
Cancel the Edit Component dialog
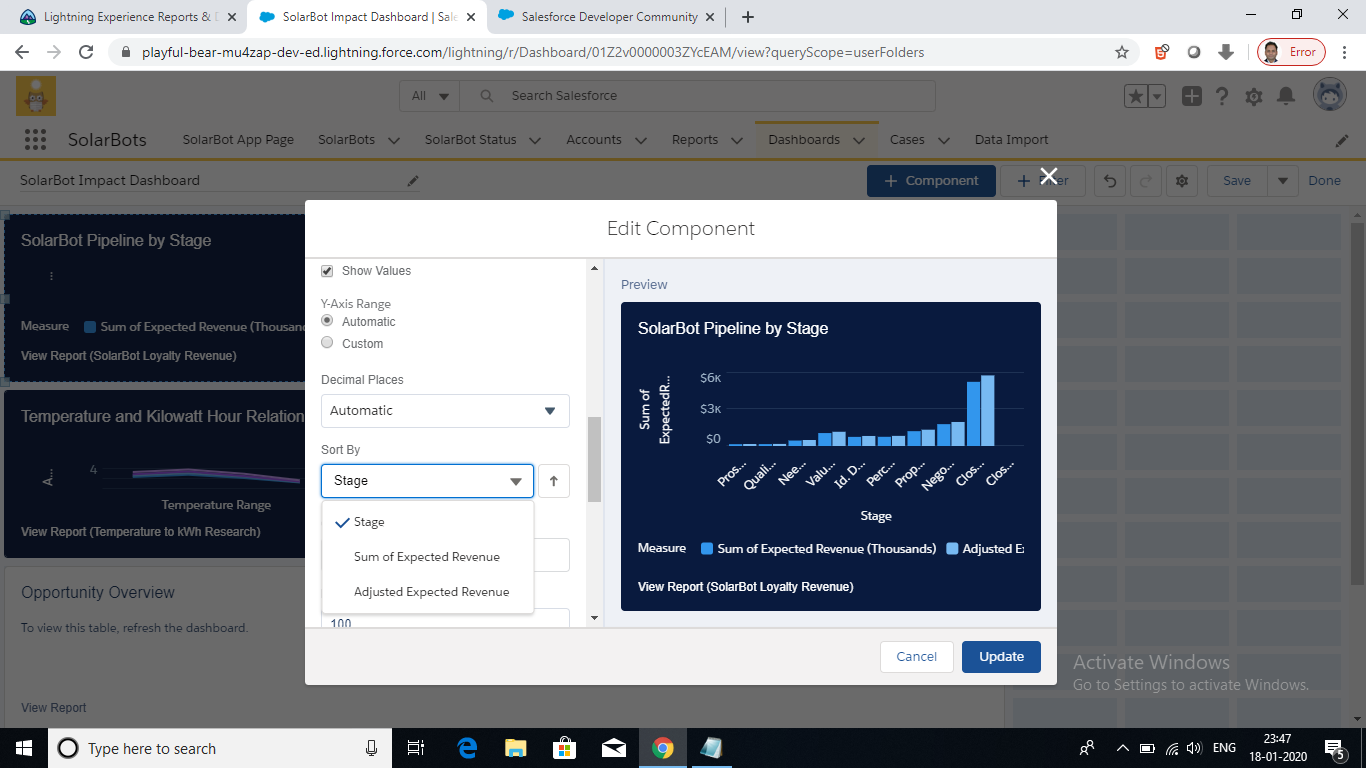click(x=916, y=657)
